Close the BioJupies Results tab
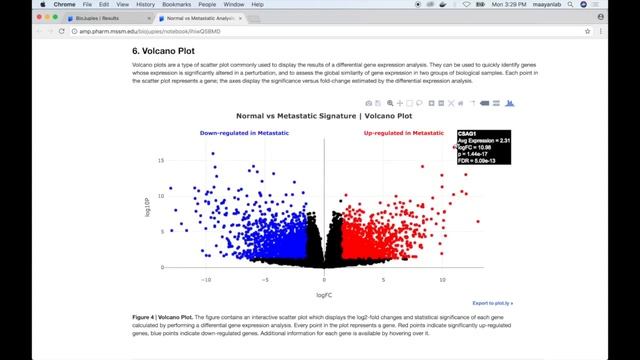Viewport: 640px width, 360px height. point(149,18)
